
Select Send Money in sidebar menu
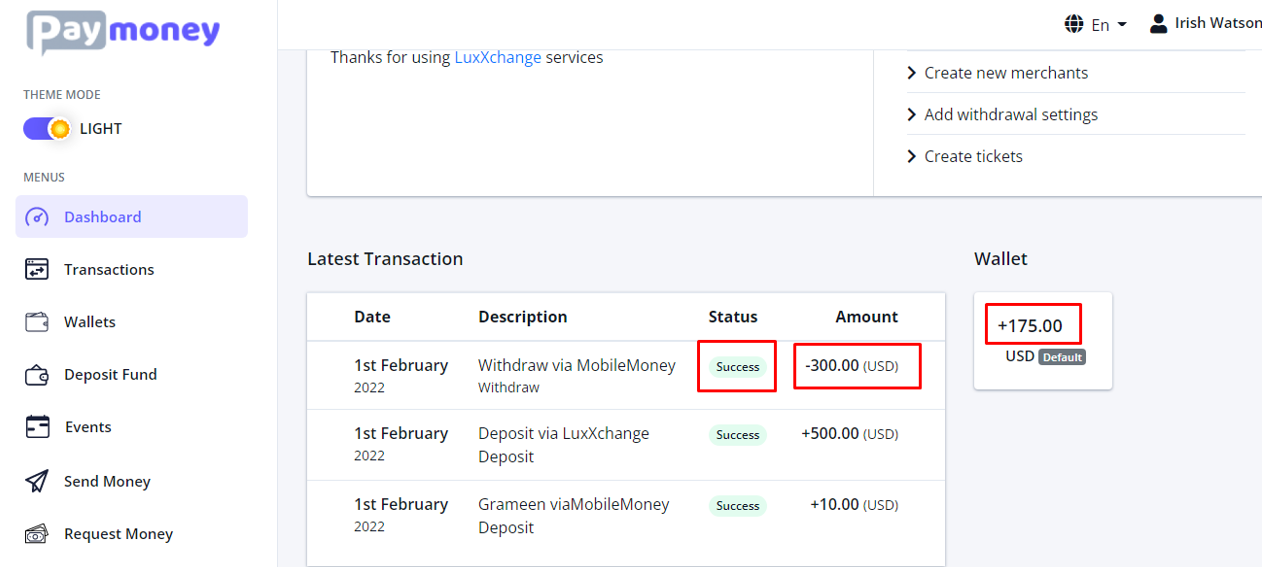click(107, 482)
